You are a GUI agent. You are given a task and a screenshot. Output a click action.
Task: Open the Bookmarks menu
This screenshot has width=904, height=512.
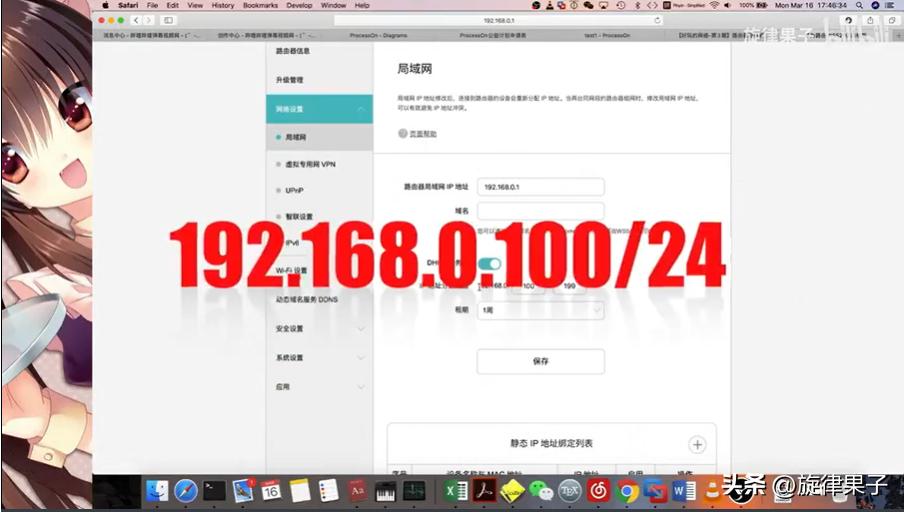point(260,5)
